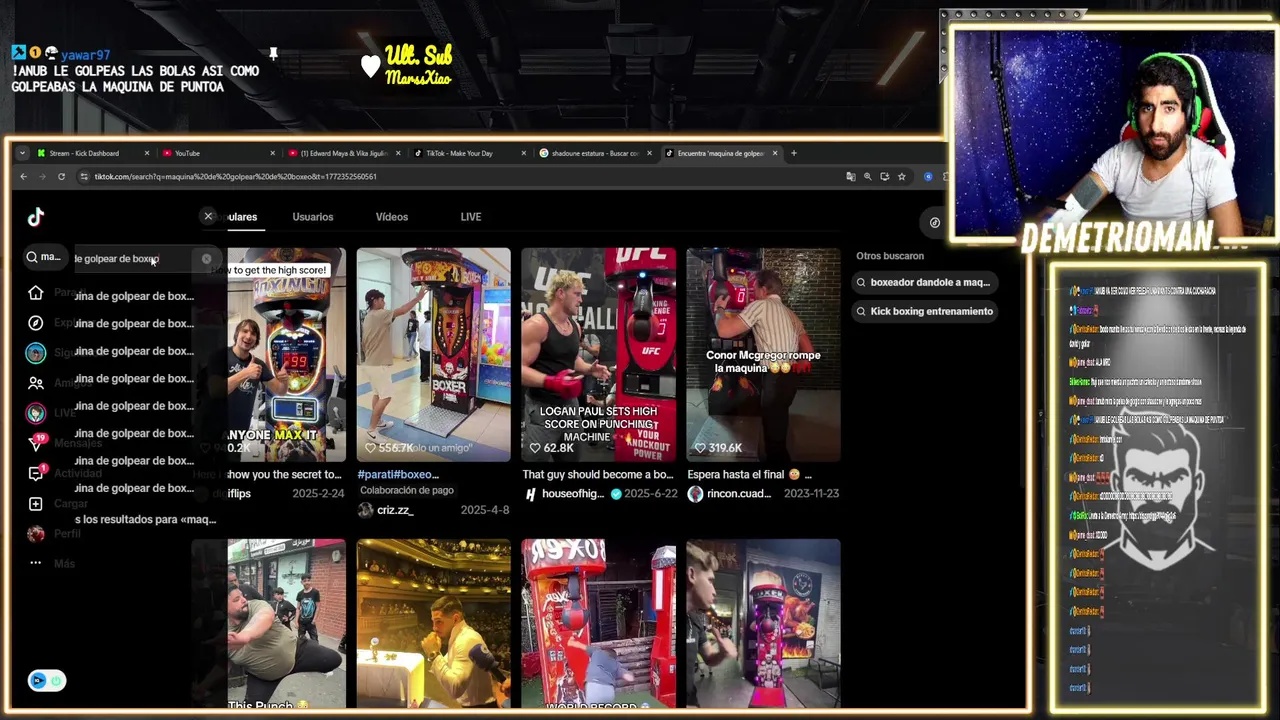The height and width of the screenshot is (720, 1280).
Task: Switch to Stream - Kick Dashboard tab
Action: (x=91, y=153)
